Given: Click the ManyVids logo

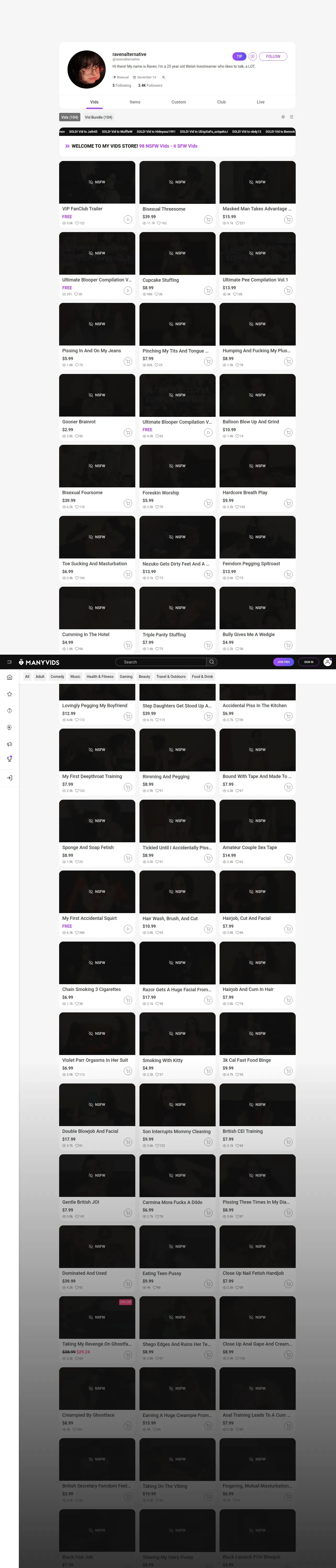Looking at the screenshot, I should click(39, 662).
